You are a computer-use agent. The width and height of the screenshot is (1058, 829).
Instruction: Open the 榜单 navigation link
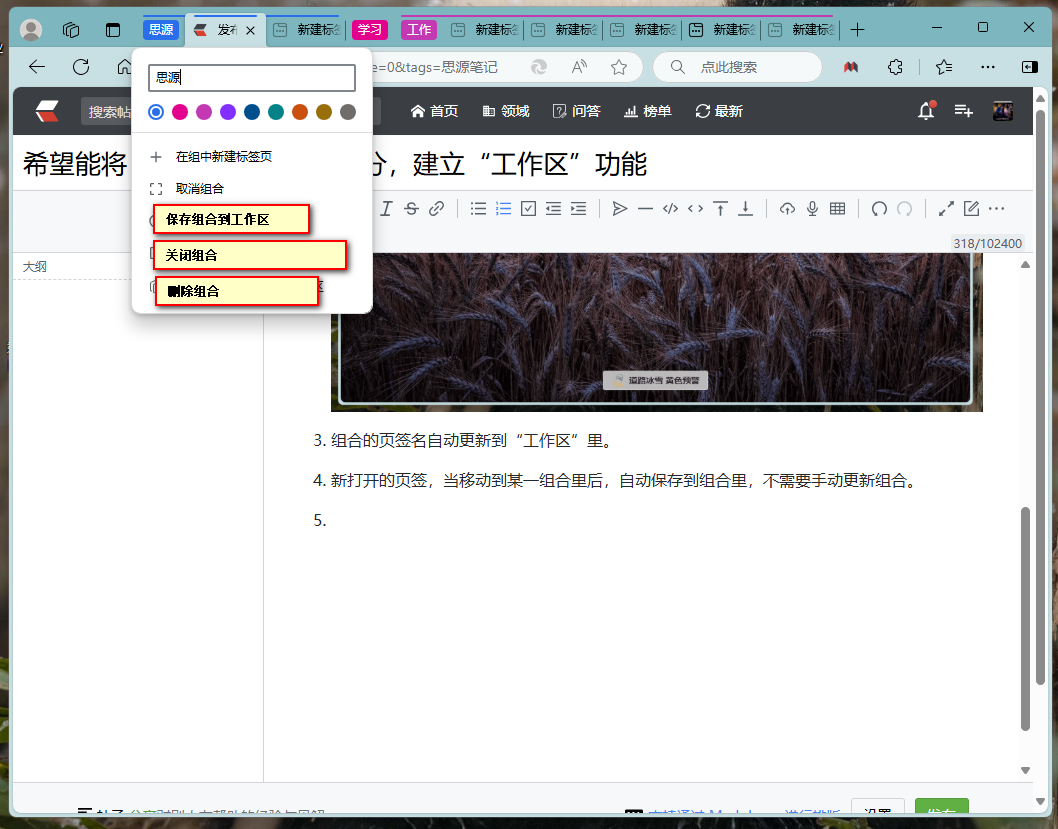[x=647, y=111]
